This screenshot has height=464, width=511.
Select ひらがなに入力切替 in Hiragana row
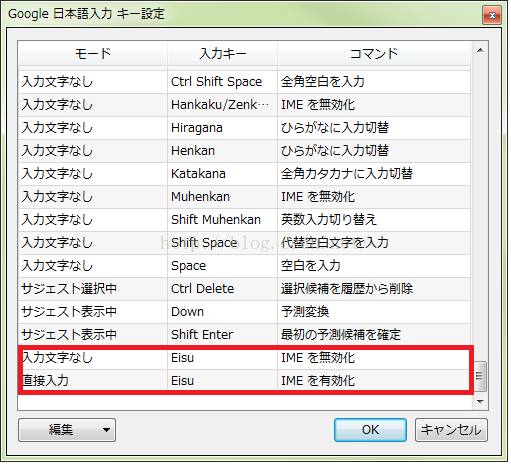(x=375, y=128)
